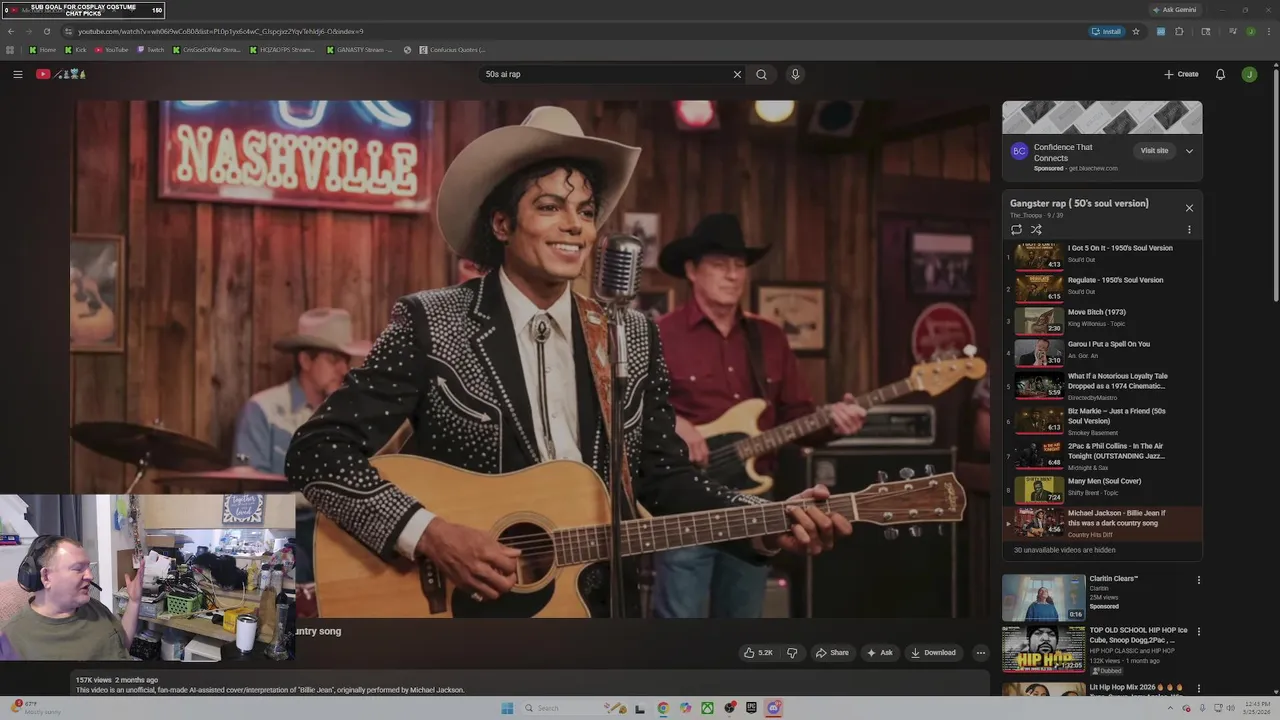Viewport: 1280px width, 720px height.
Task: Clear the search box text
Action: [737, 74]
